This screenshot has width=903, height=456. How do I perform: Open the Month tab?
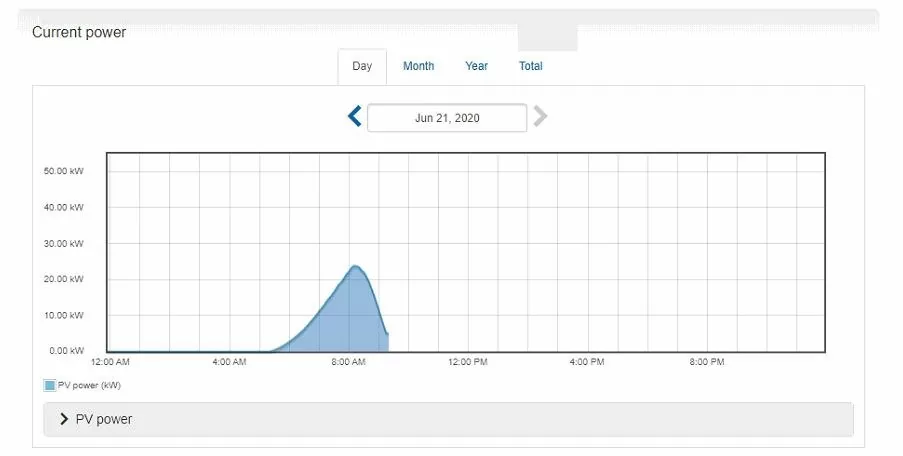pos(419,66)
